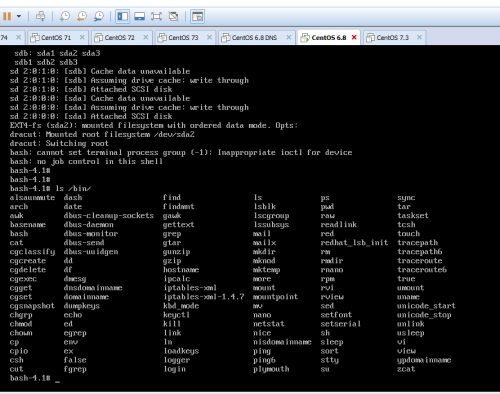Click 'iptables-xml-1.4.7' in the listing
The width and height of the screenshot is (500, 394).
(x=204, y=297)
